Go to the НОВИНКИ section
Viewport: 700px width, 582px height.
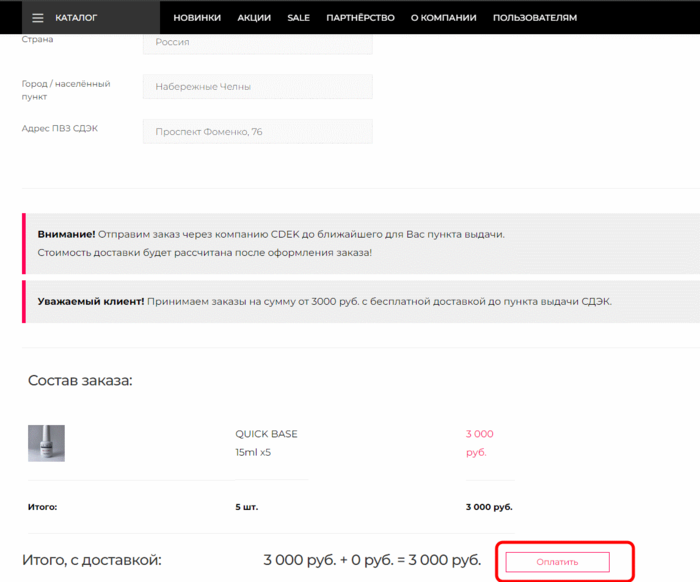pyautogui.click(x=197, y=18)
